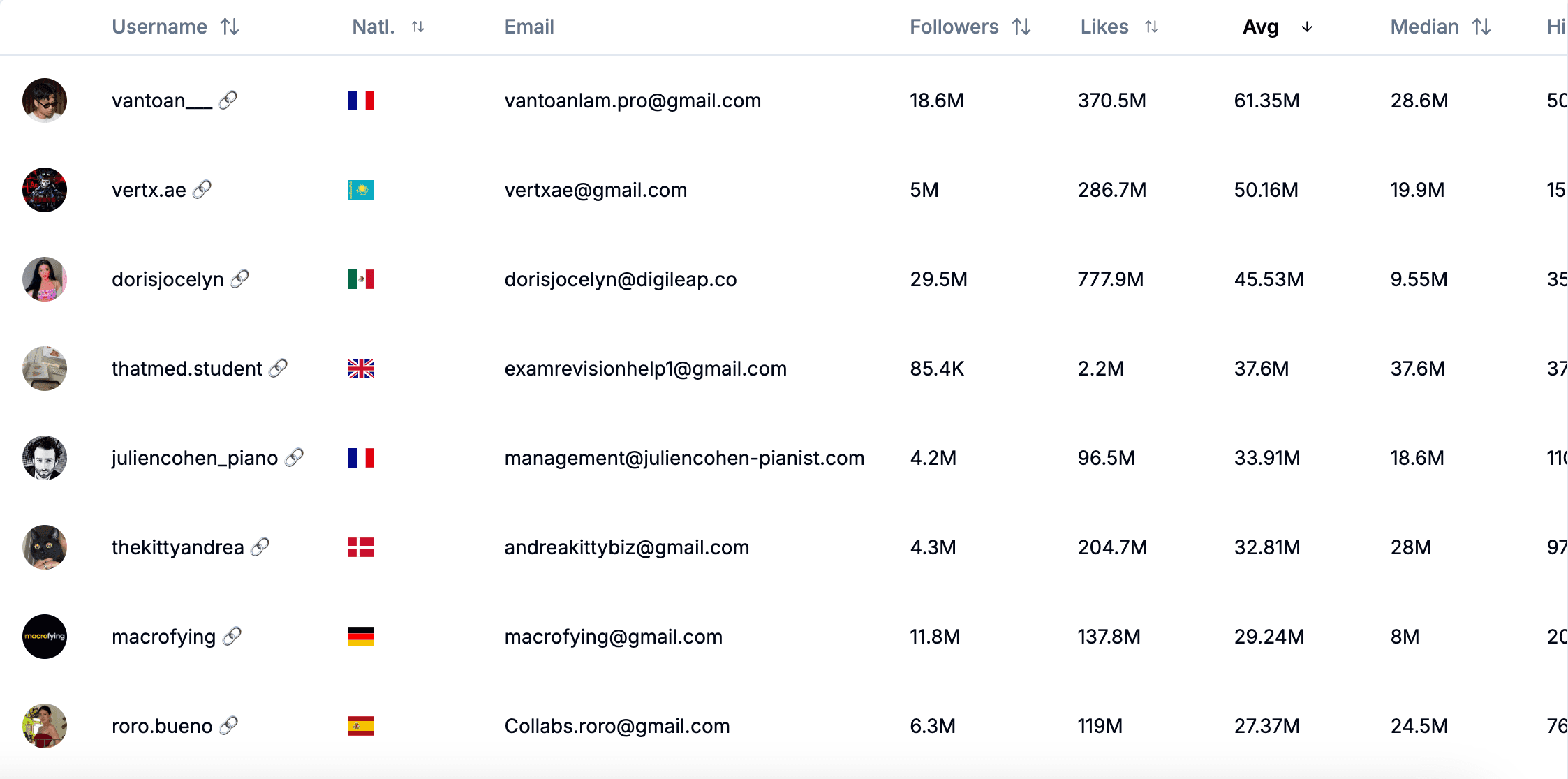Click the Kazakhstan flag for vertx.ae
Screen dimensions: 1568x779
[361, 190]
